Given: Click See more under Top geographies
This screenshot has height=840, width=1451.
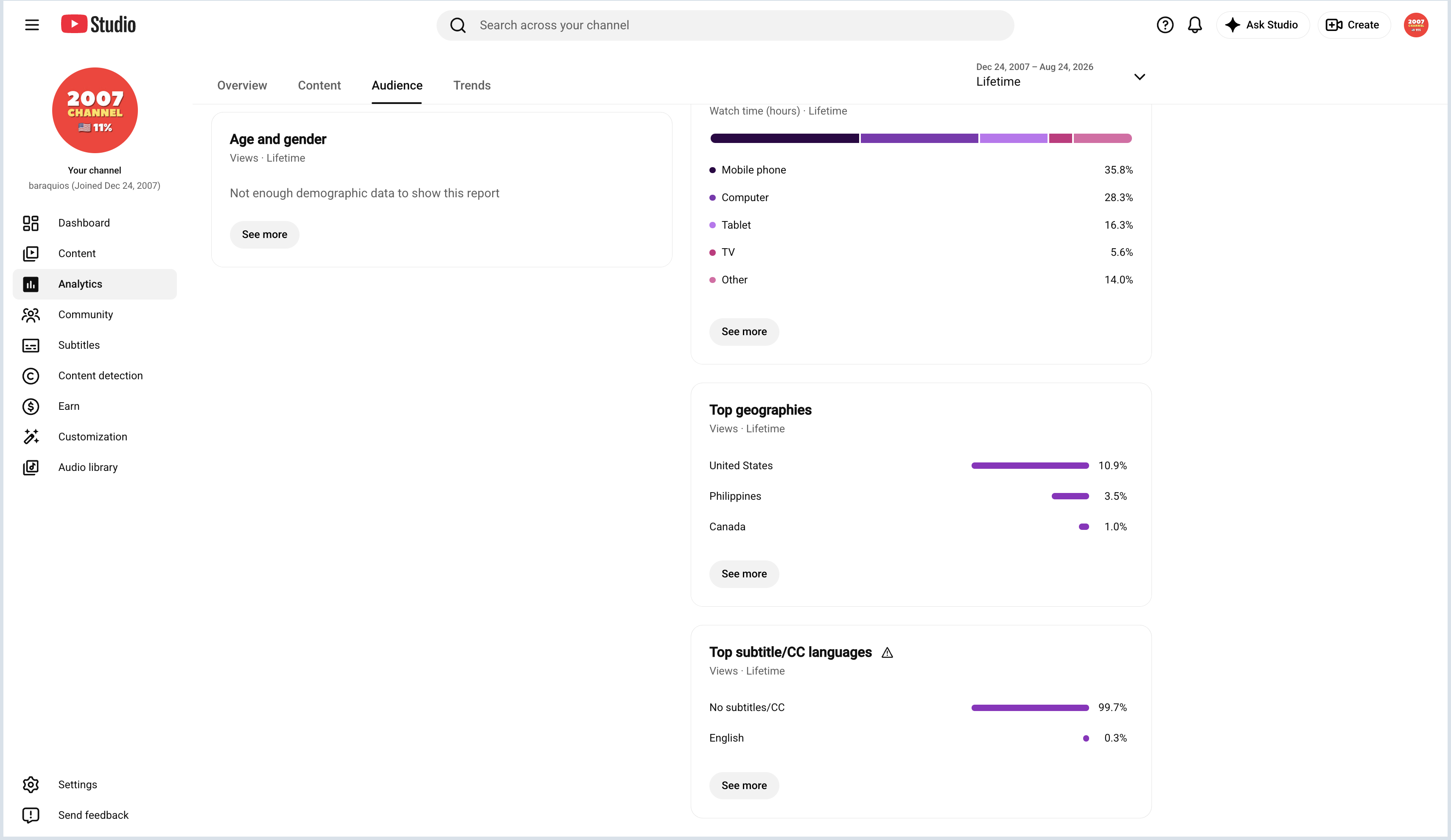Looking at the screenshot, I should 744,574.
